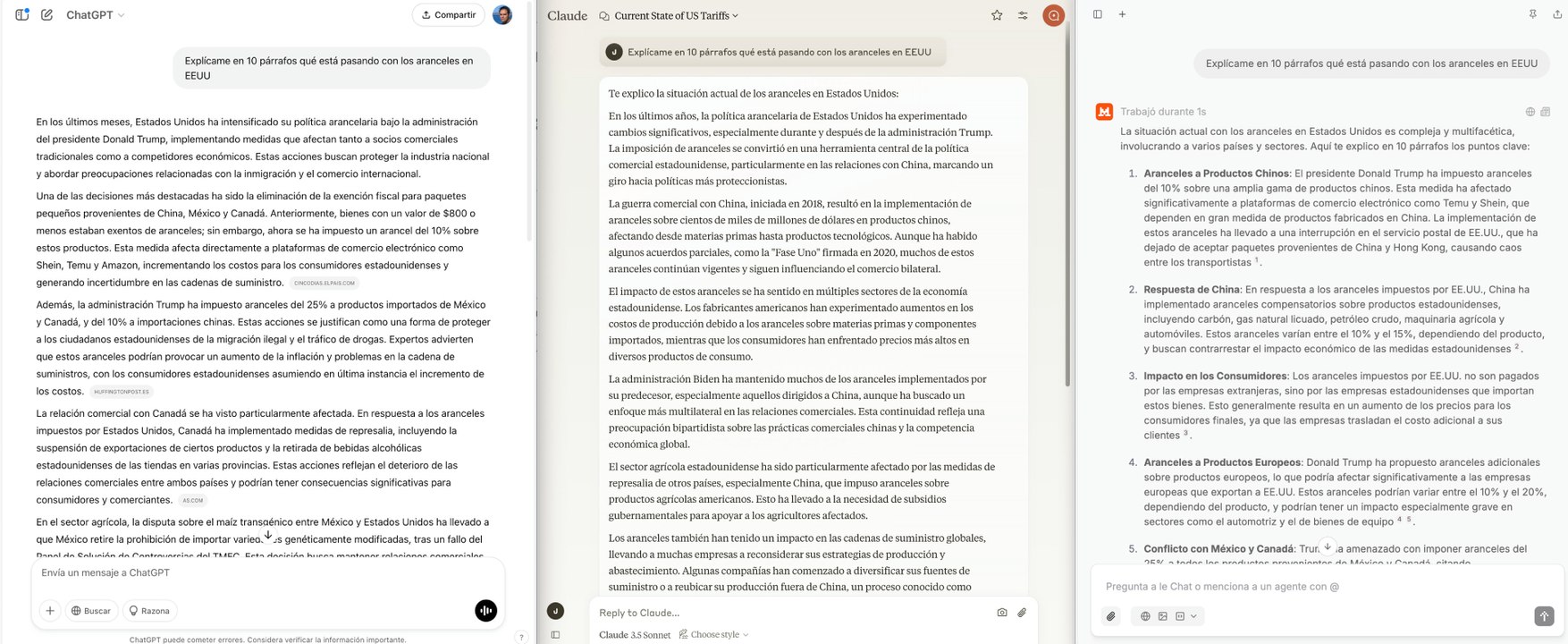Click 'Aranceles a Productos Chinos' heading

coord(1217,174)
